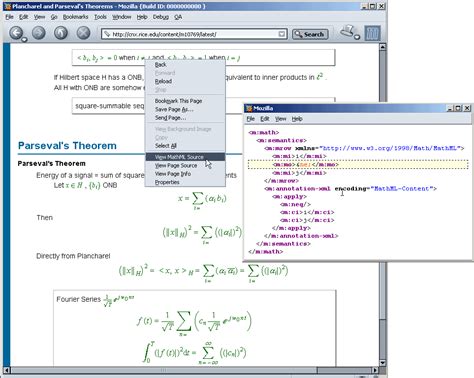Maximize the MathML source window
Screen dimensions: 474x378
coord(458,108)
